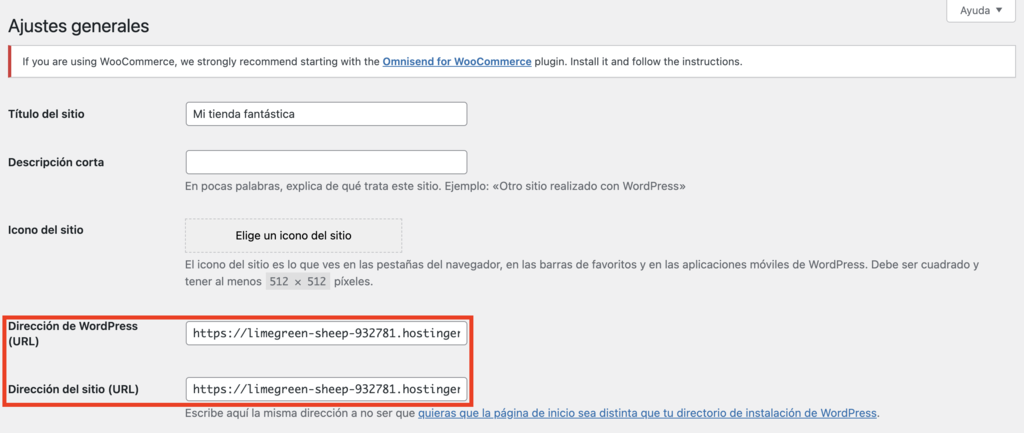This screenshot has height=433, width=1024.
Task: Click the "En pocas palabras" help text
Action: 435,186
